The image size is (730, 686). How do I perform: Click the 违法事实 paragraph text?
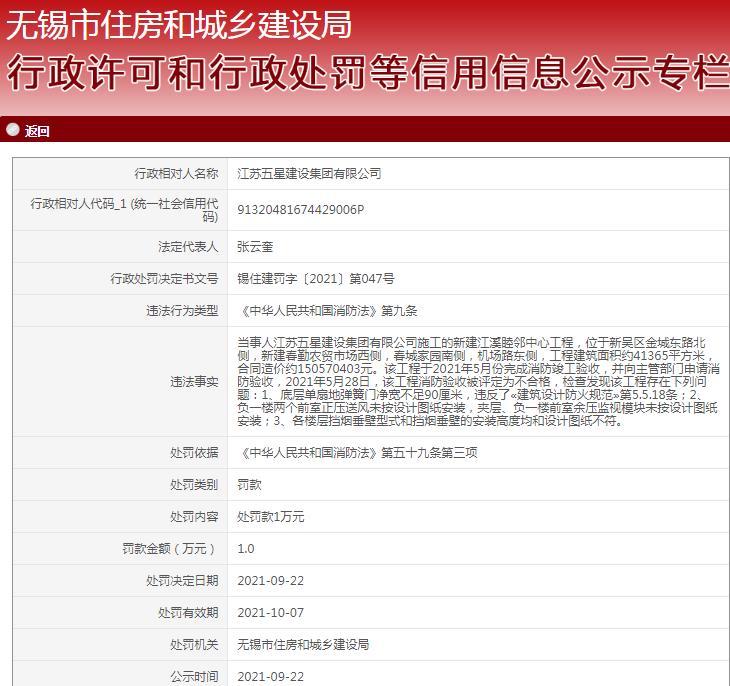coord(478,382)
